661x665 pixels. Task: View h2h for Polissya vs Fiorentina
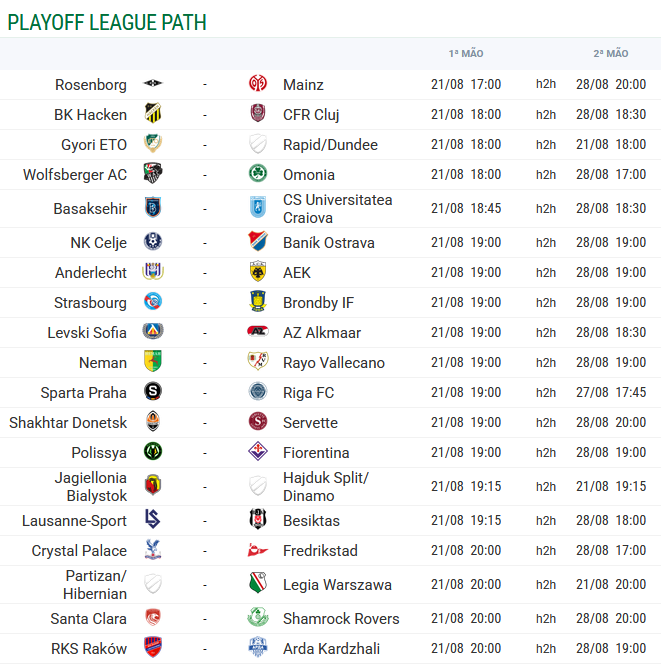[x=546, y=453]
